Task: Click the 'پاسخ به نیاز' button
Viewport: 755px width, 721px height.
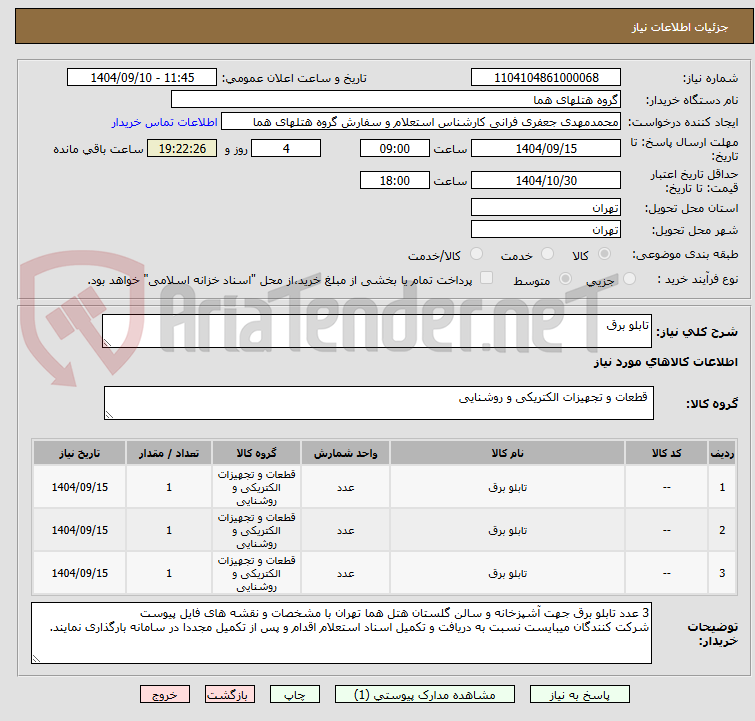Action: [x=579, y=695]
